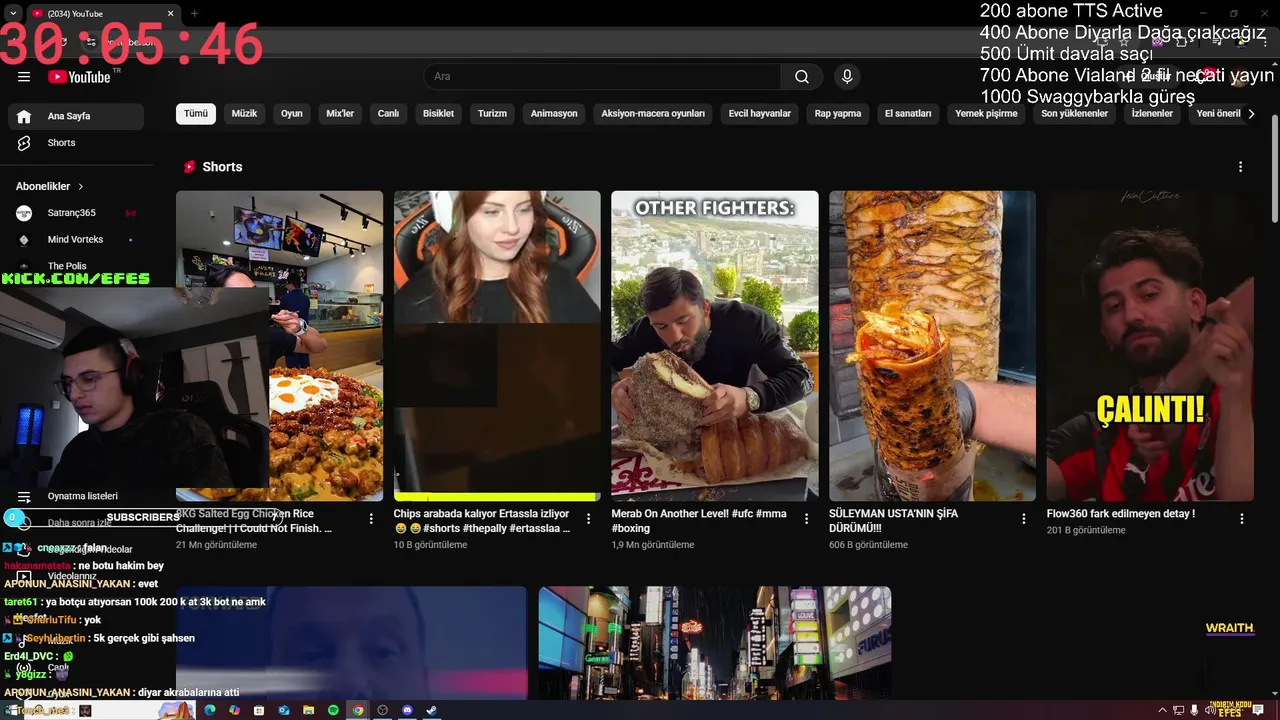Viewport: 1280px width, 720px height.
Task: Select the Evcil hayvanlar chip
Action: coord(759,114)
